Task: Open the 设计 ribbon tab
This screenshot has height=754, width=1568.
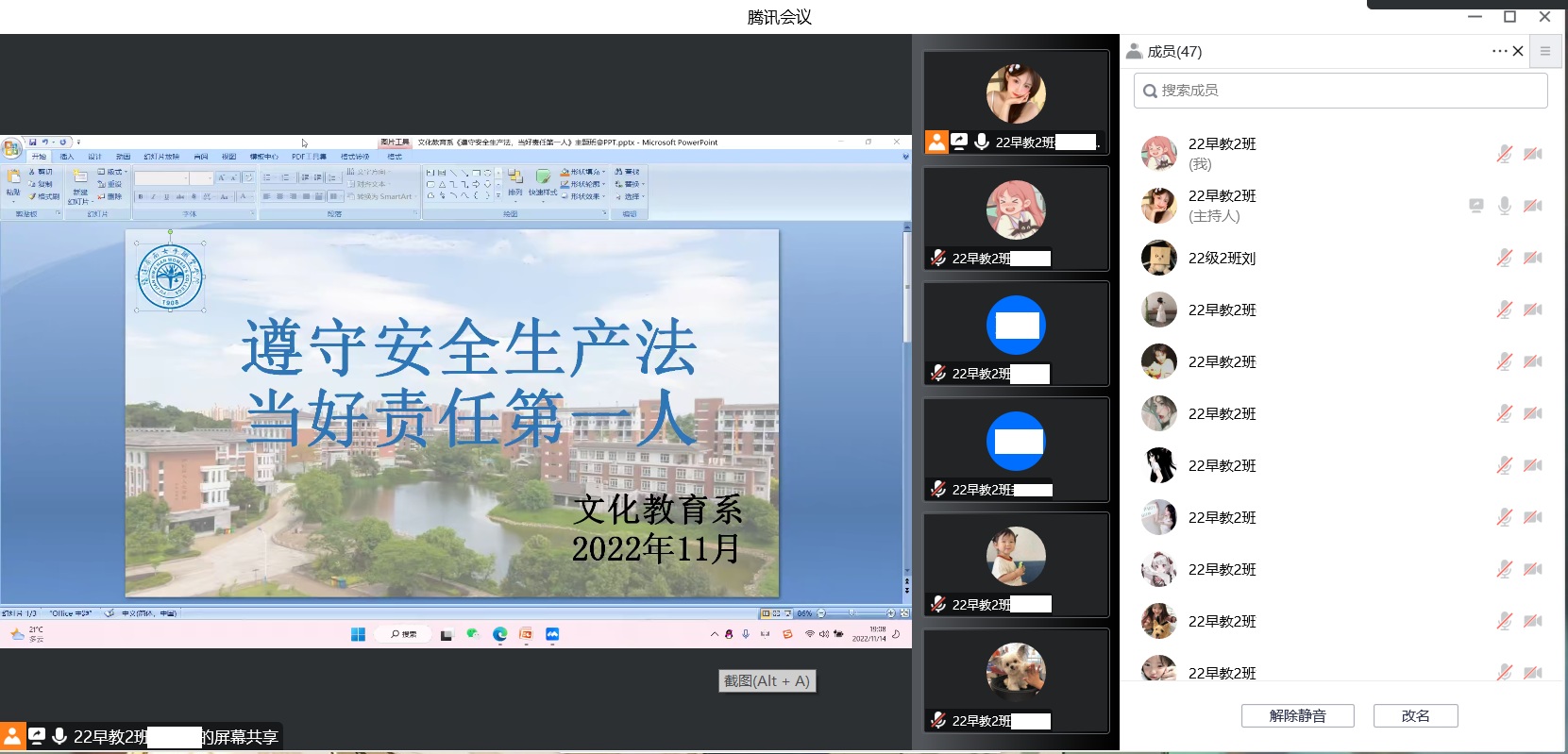Action: click(94, 157)
